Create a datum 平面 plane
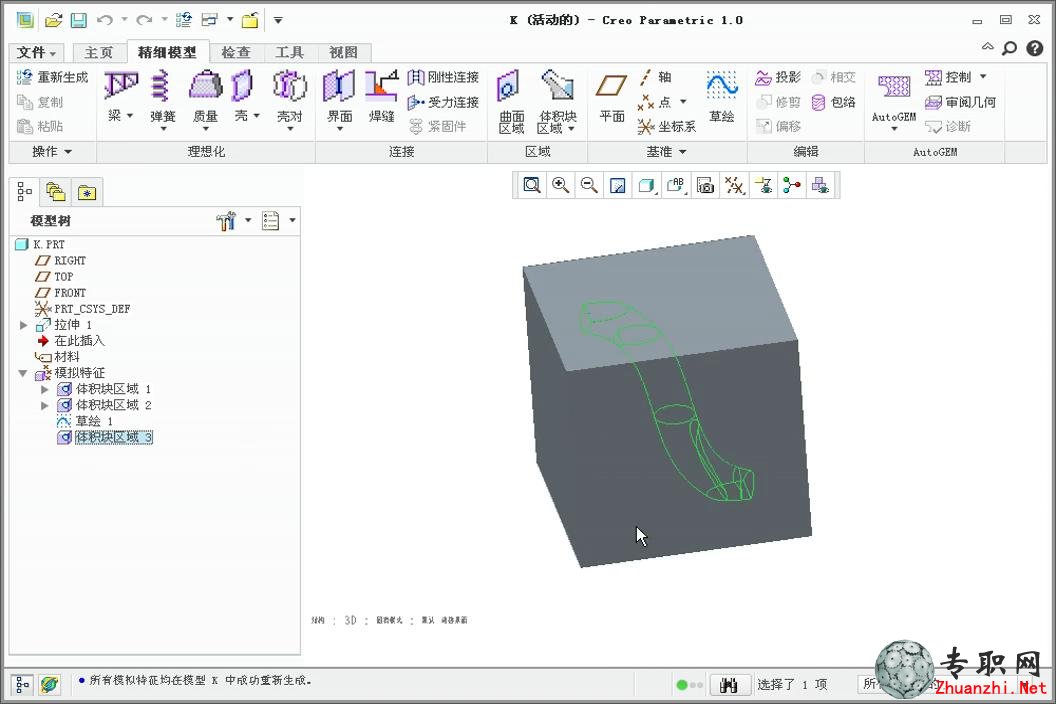Image resolution: width=1056 pixels, height=704 pixels. pyautogui.click(x=612, y=98)
